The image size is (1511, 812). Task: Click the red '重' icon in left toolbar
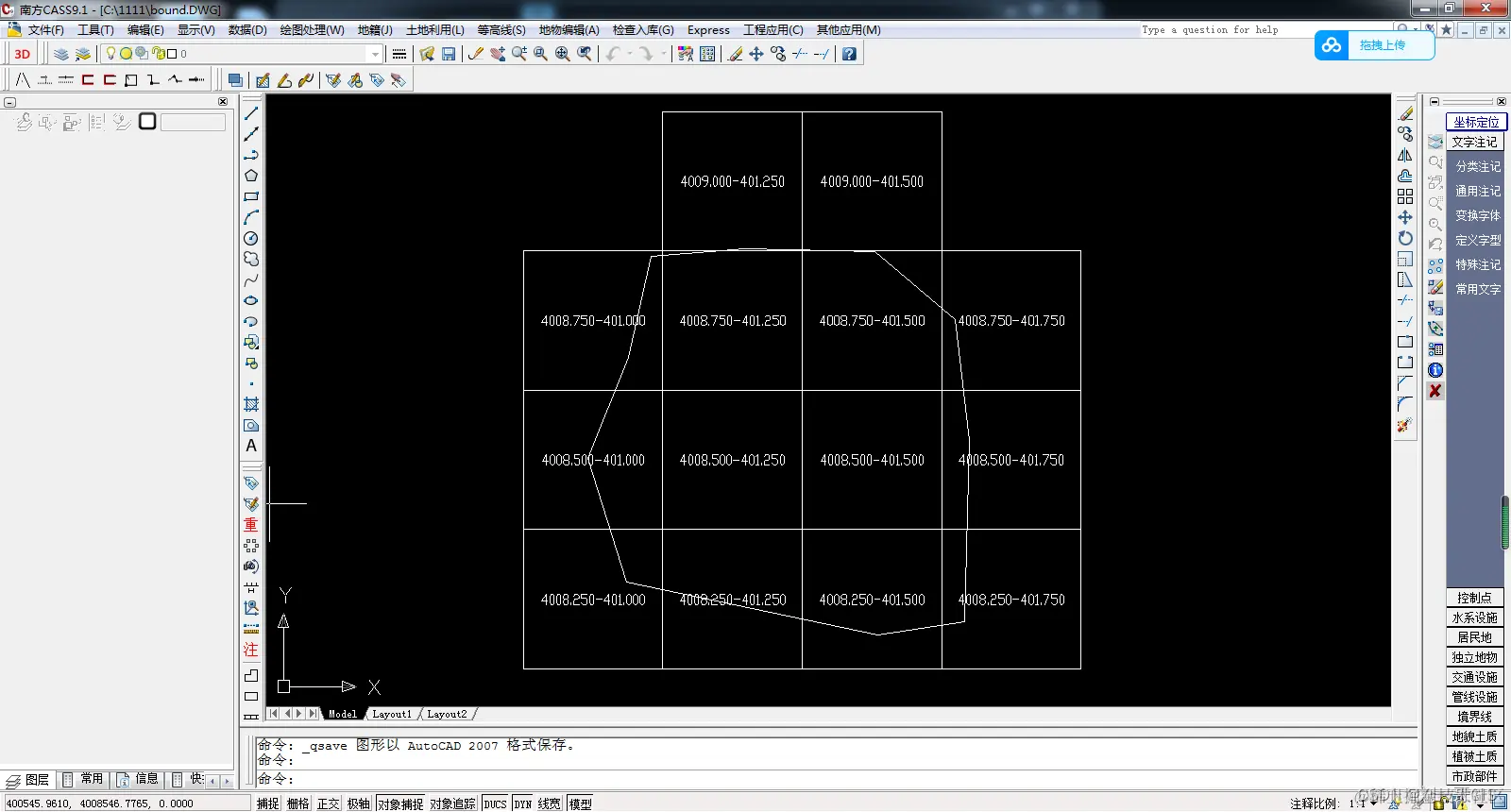(x=251, y=525)
